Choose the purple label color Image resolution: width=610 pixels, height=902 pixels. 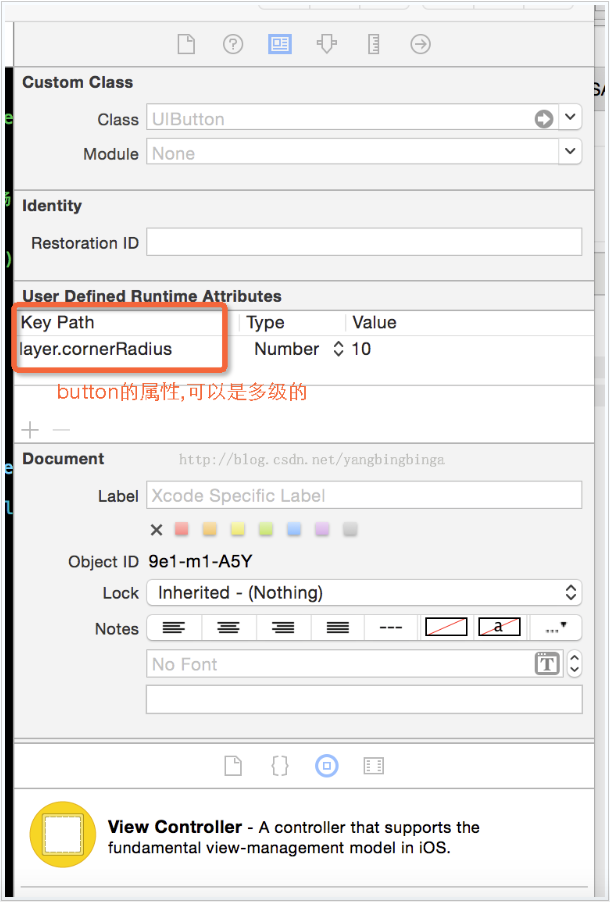(322, 529)
